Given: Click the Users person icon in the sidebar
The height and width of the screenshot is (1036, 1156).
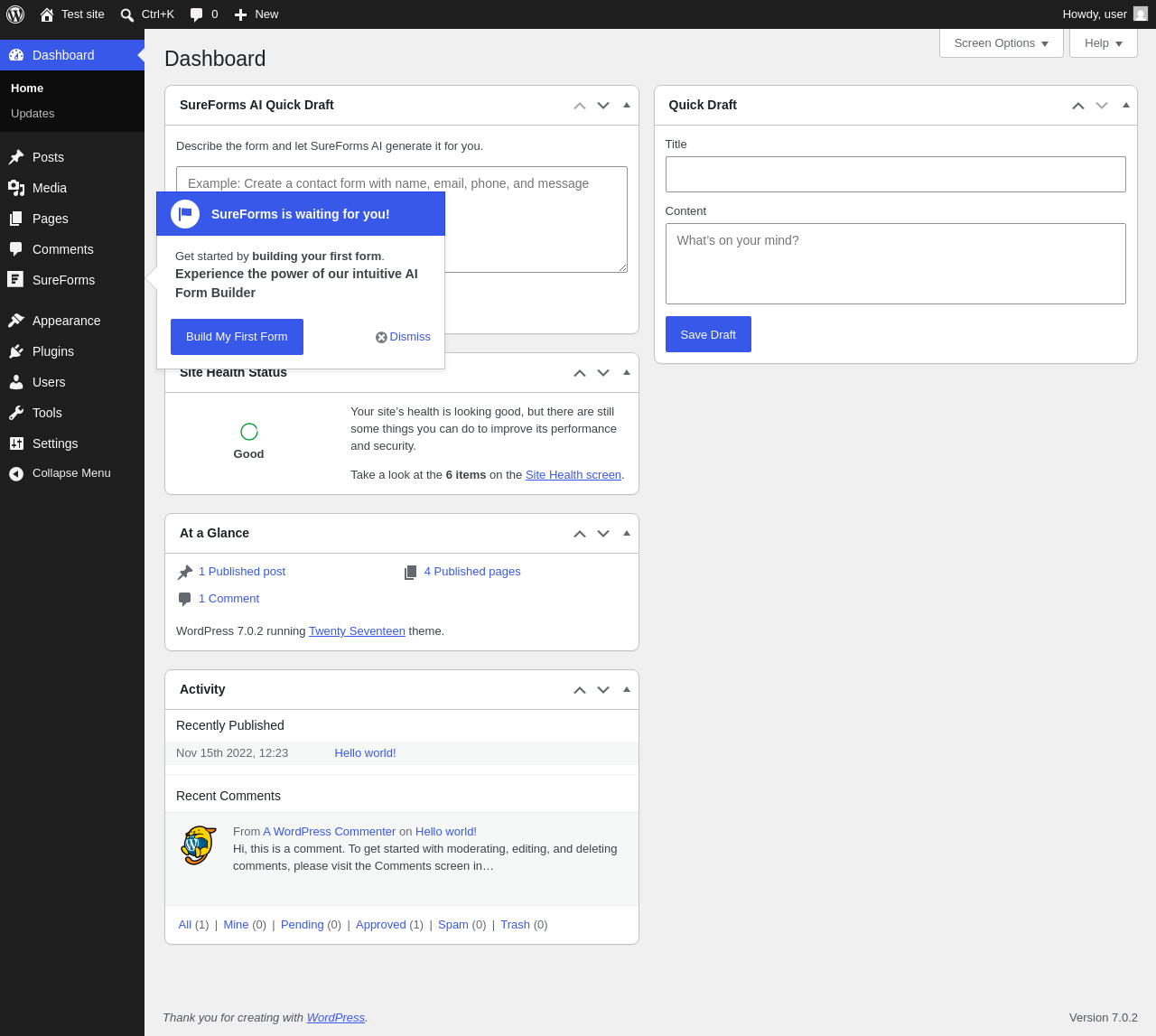Looking at the screenshot, I should coord(16,382).
